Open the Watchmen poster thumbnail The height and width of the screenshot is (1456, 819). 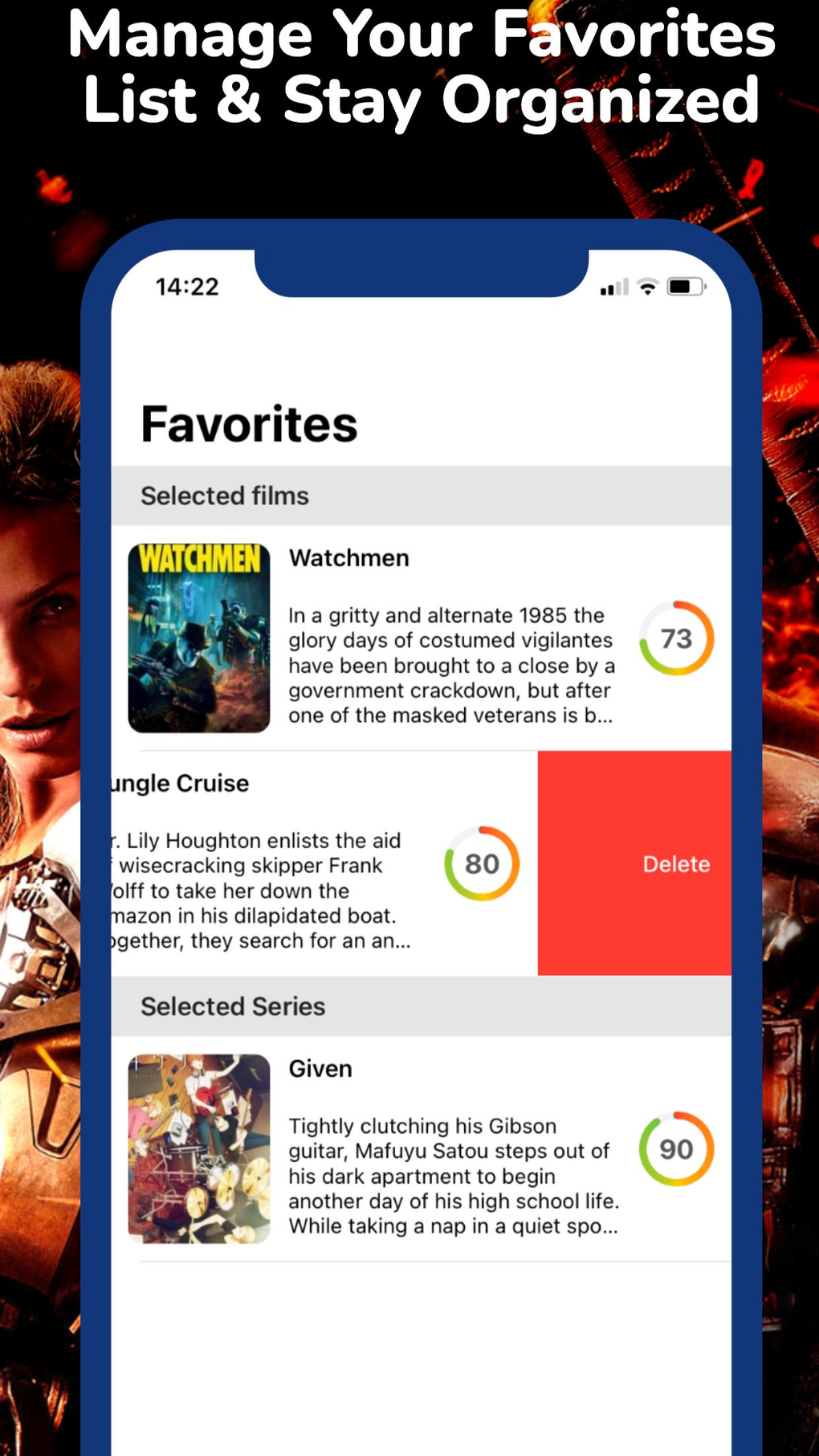click(199, 638)
